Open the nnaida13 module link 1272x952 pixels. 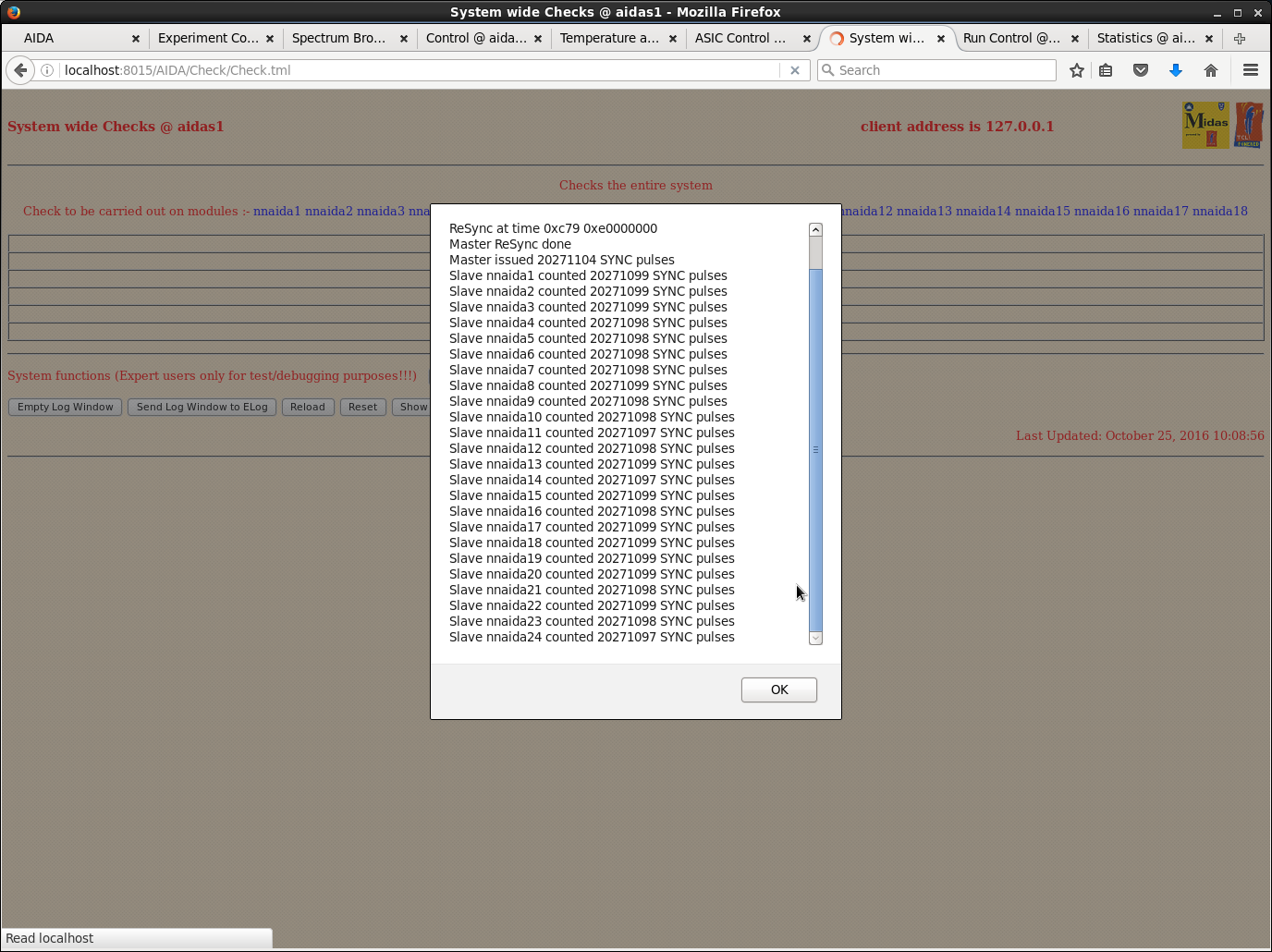pos(924,211)
